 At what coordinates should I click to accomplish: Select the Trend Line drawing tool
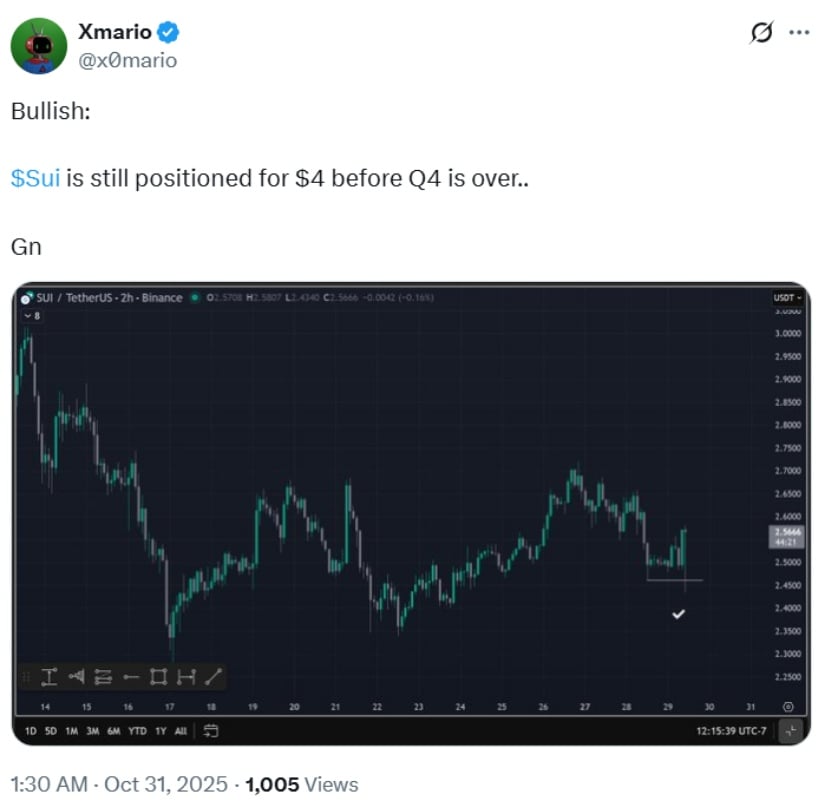(x=212, y=677)
